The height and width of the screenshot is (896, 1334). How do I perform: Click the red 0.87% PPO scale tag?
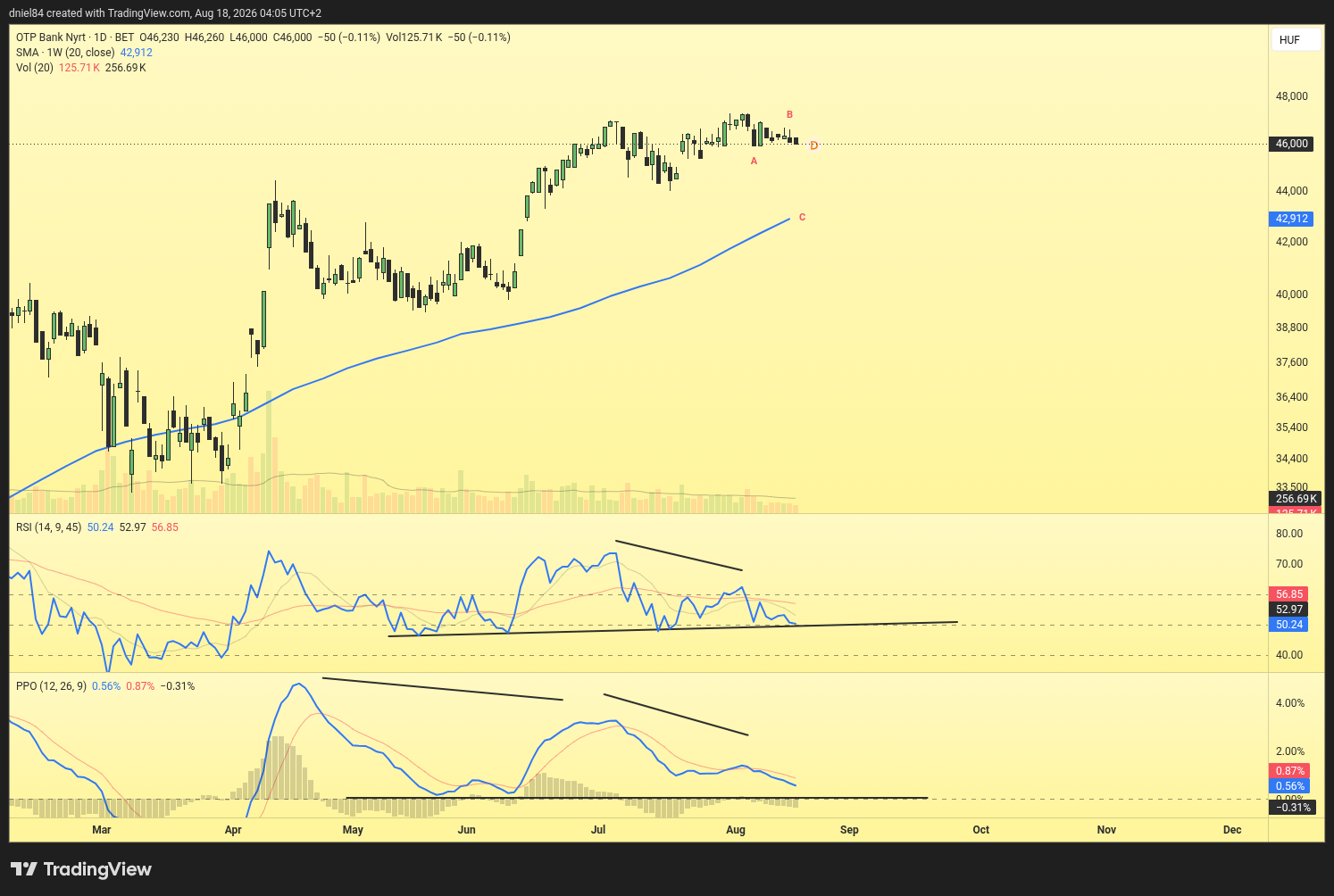click(x=1289, y=771)
